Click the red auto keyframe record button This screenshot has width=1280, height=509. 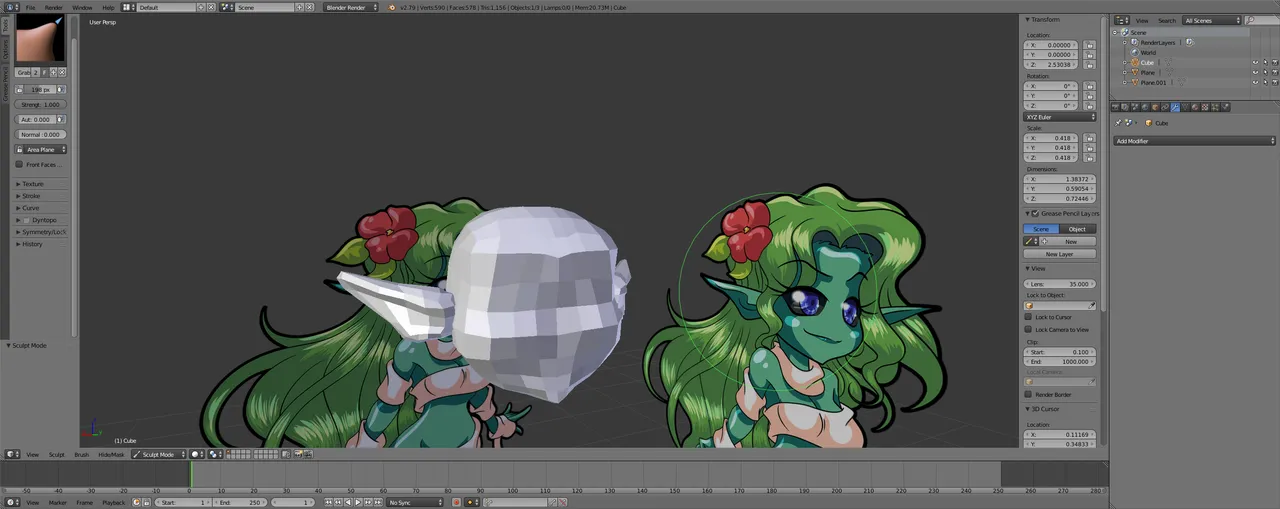tap(456, 502)
